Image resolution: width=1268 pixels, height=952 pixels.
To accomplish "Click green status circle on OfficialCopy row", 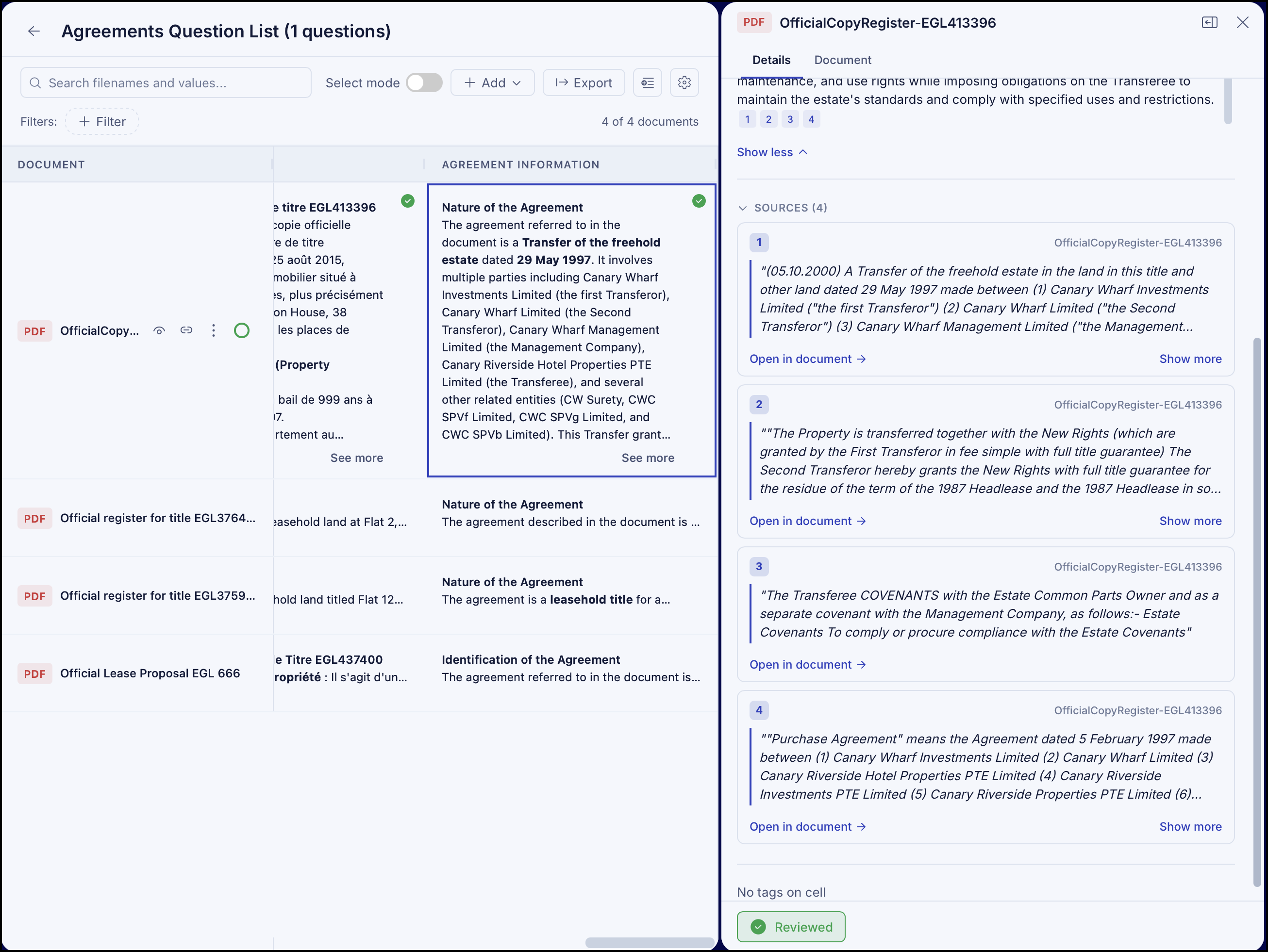I will pos(242,330).
